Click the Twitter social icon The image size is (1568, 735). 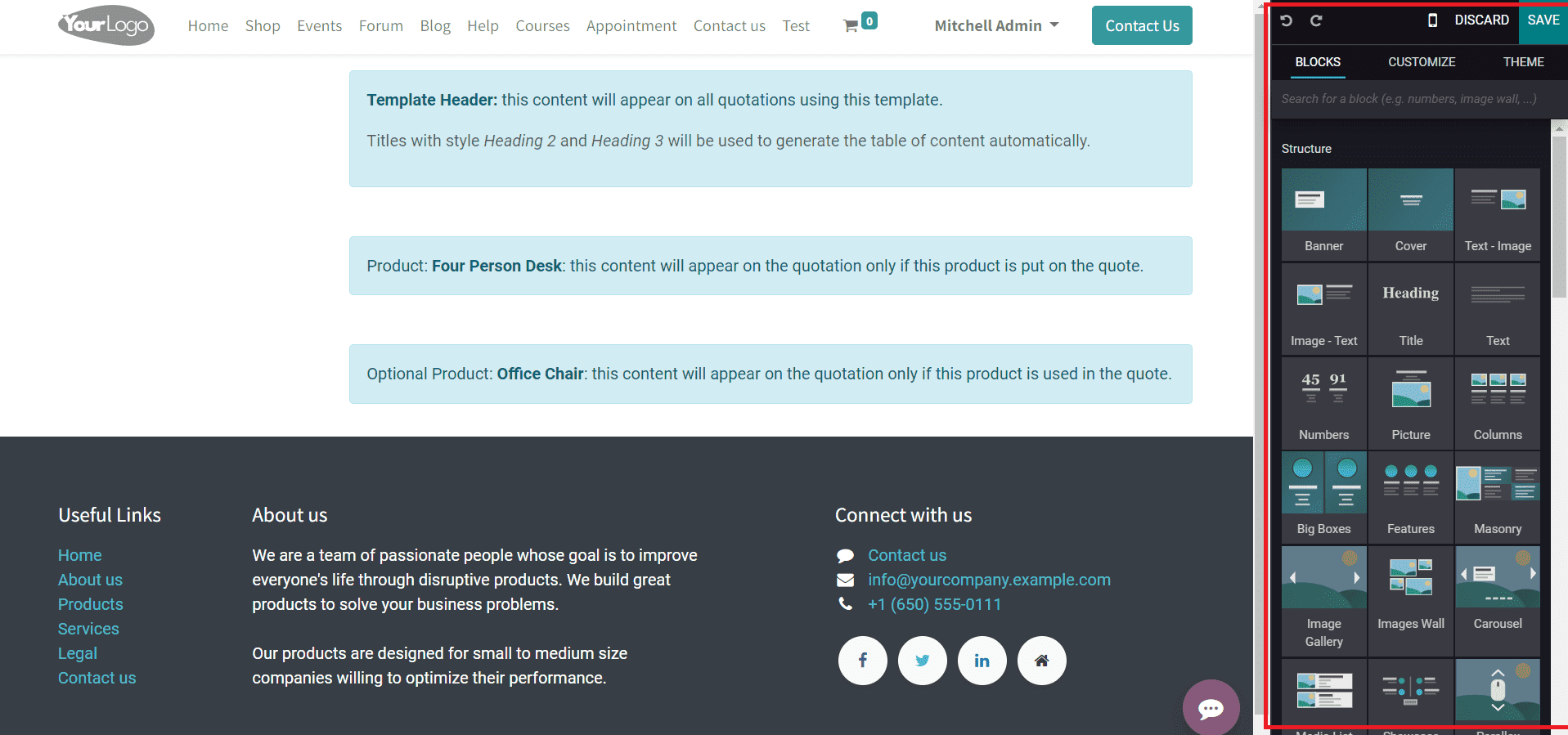[922, 661]
